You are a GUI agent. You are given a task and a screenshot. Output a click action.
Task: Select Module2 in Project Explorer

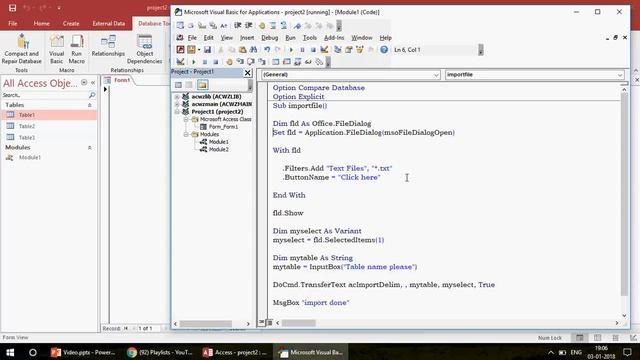coord(219,149)
